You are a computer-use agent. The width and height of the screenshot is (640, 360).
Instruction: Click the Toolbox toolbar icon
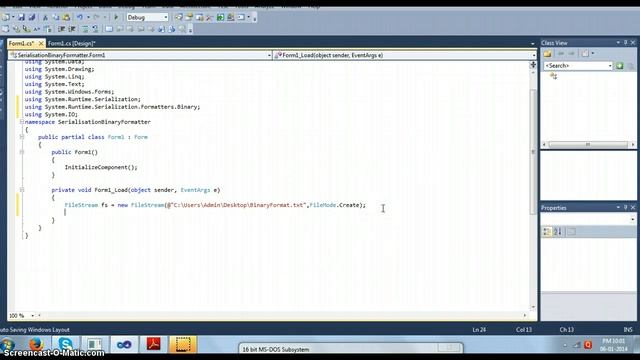[210, 17]
